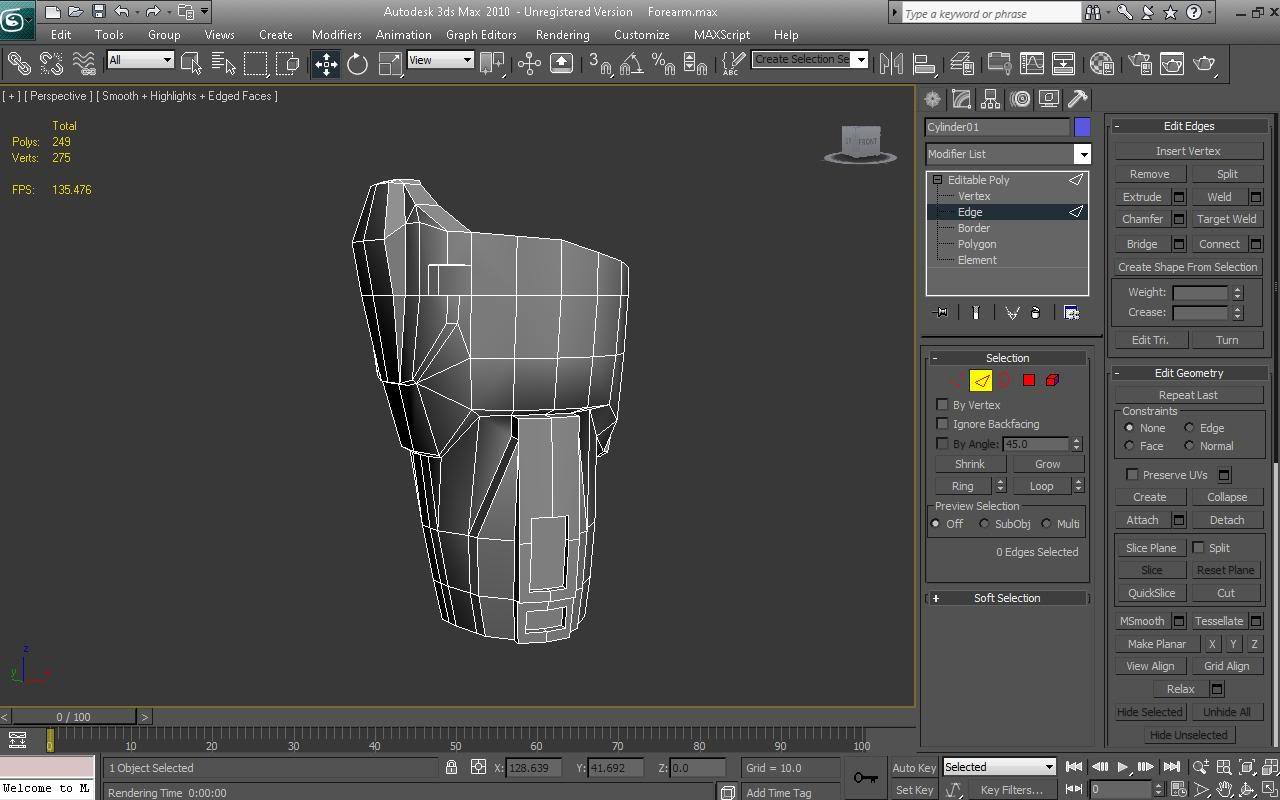This screenshot has width=1280, height=800.
Task: Click the Insert Vertex button
Action: click(1188, 151)
